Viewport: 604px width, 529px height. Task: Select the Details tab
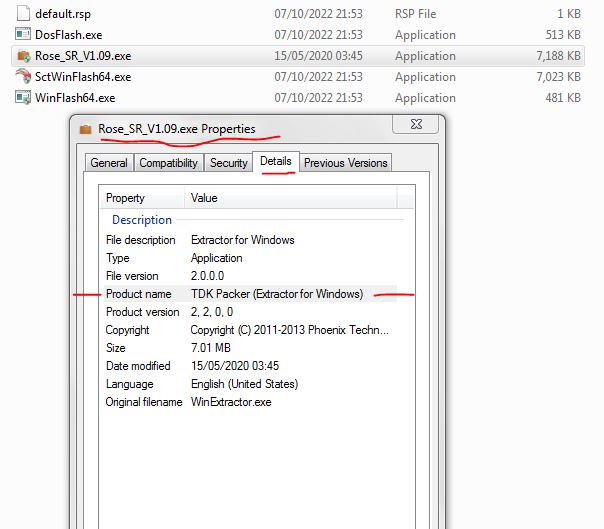point(276,161)
